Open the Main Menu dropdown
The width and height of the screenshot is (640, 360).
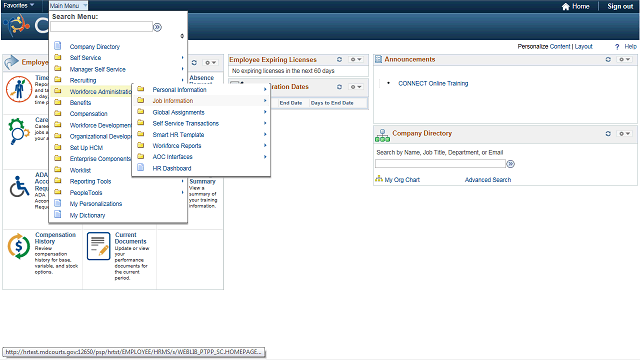(68, 6)
